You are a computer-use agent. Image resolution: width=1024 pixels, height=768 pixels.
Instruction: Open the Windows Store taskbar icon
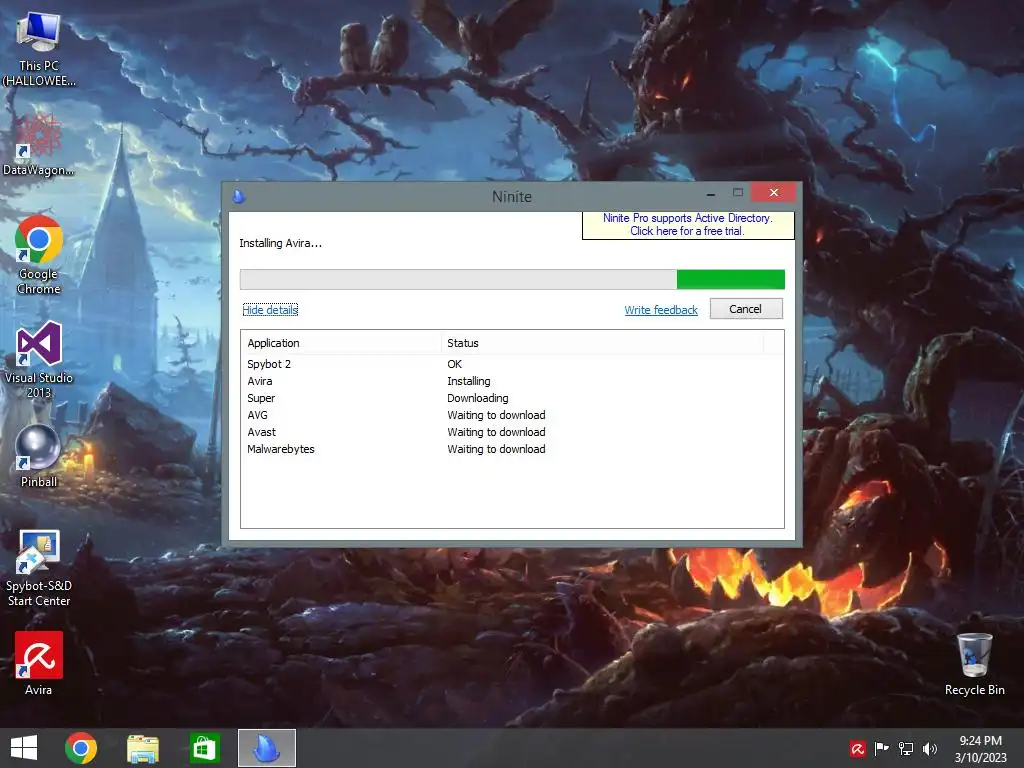[204, 748]
